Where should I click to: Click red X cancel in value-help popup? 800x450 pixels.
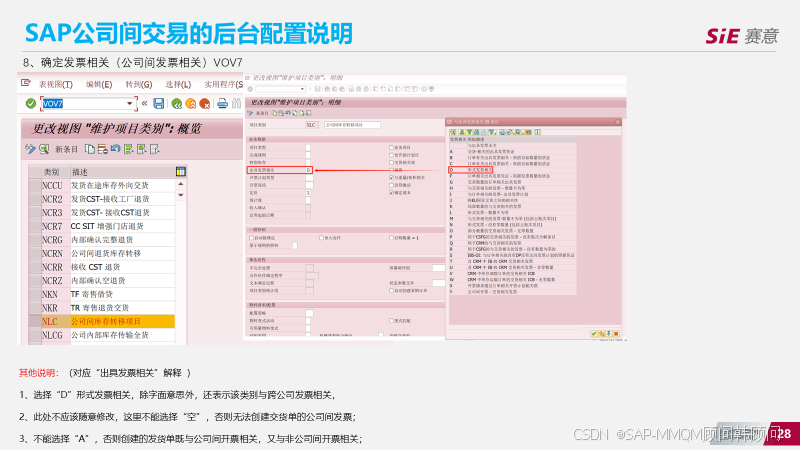click(616, 334)
